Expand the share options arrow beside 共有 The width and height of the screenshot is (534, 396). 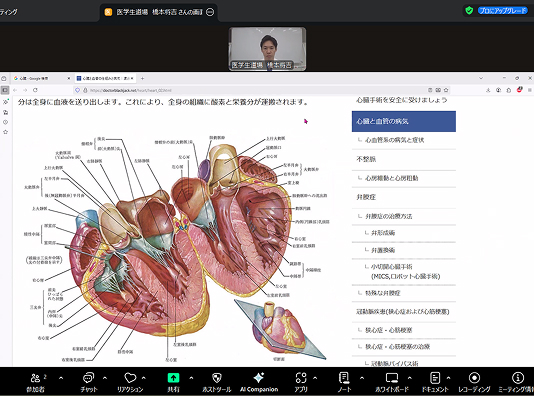(x=191, y=378)
